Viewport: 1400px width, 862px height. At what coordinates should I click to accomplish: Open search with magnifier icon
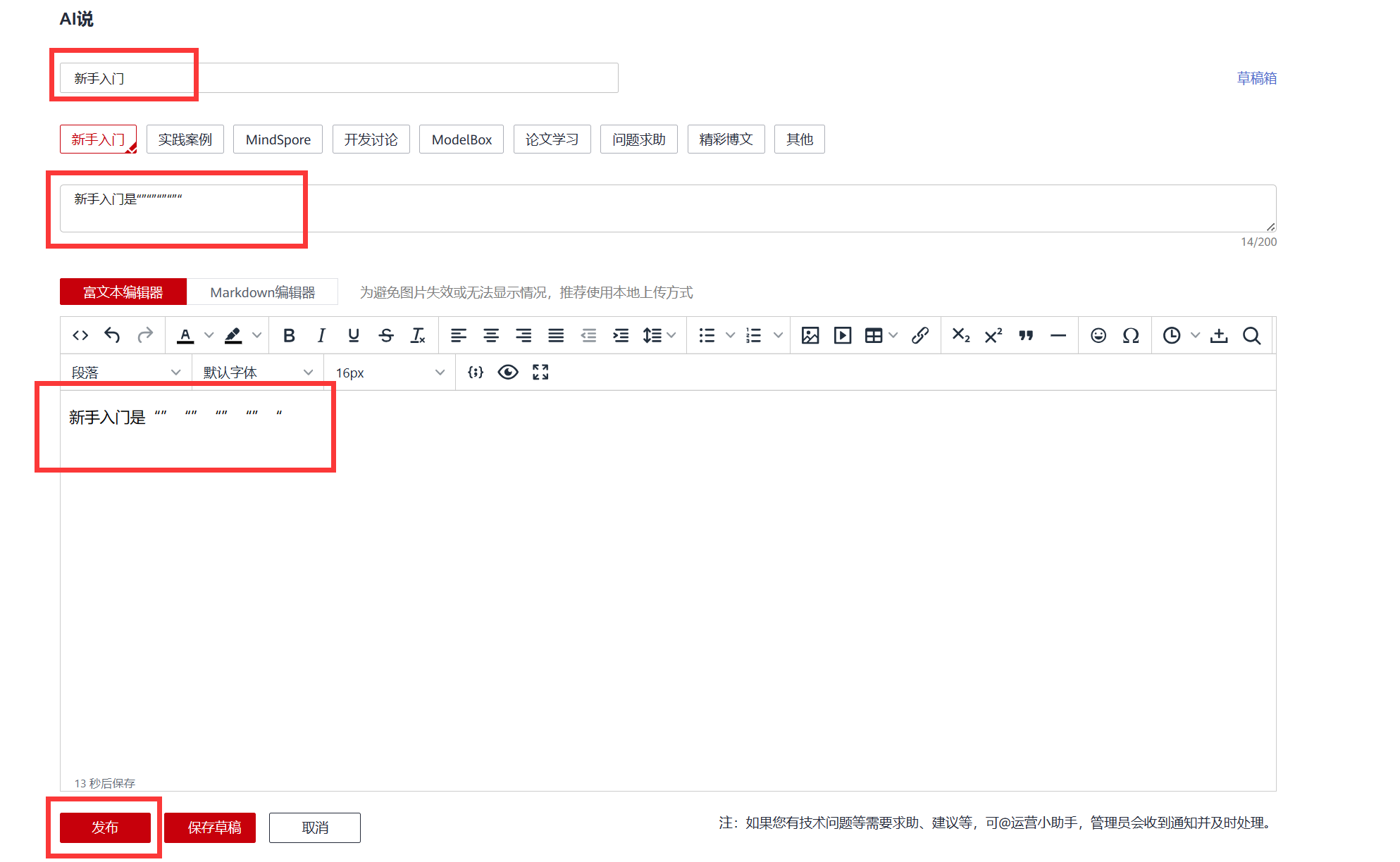tap(1252, 335)
